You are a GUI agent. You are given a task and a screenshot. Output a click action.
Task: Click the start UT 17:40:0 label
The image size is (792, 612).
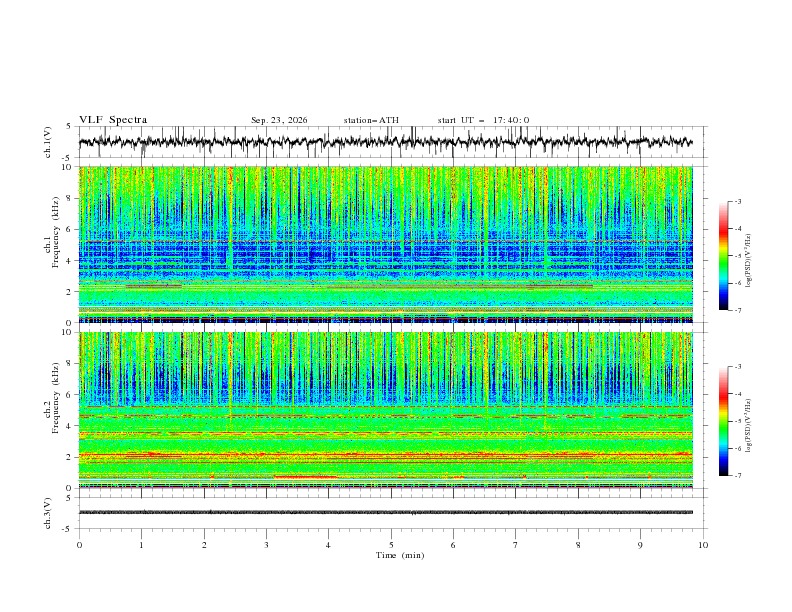[x=483, y=120]
